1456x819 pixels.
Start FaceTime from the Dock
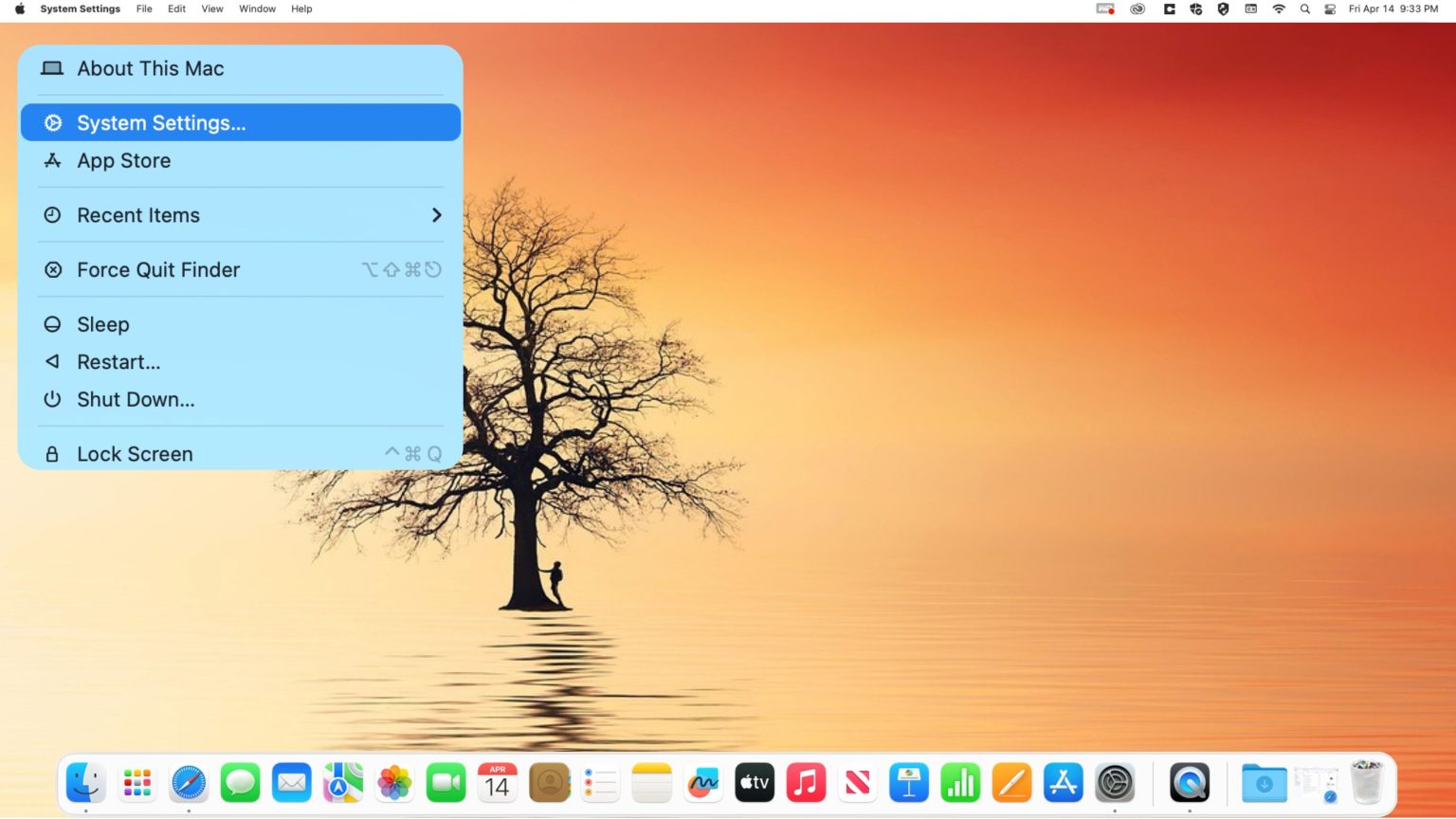click(x=446, y=783)
